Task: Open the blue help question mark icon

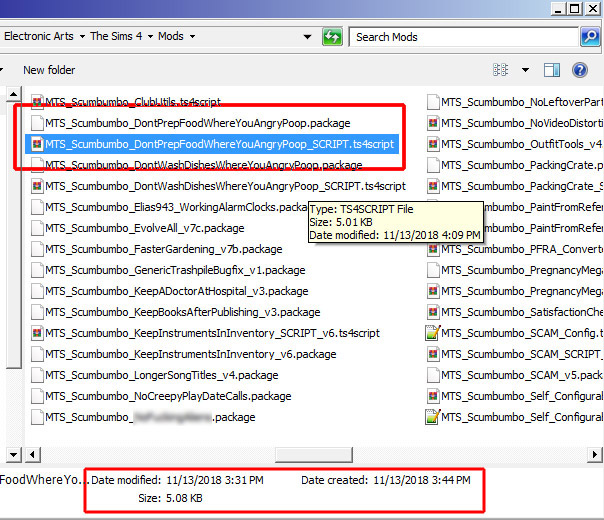Action: [579, 70]
